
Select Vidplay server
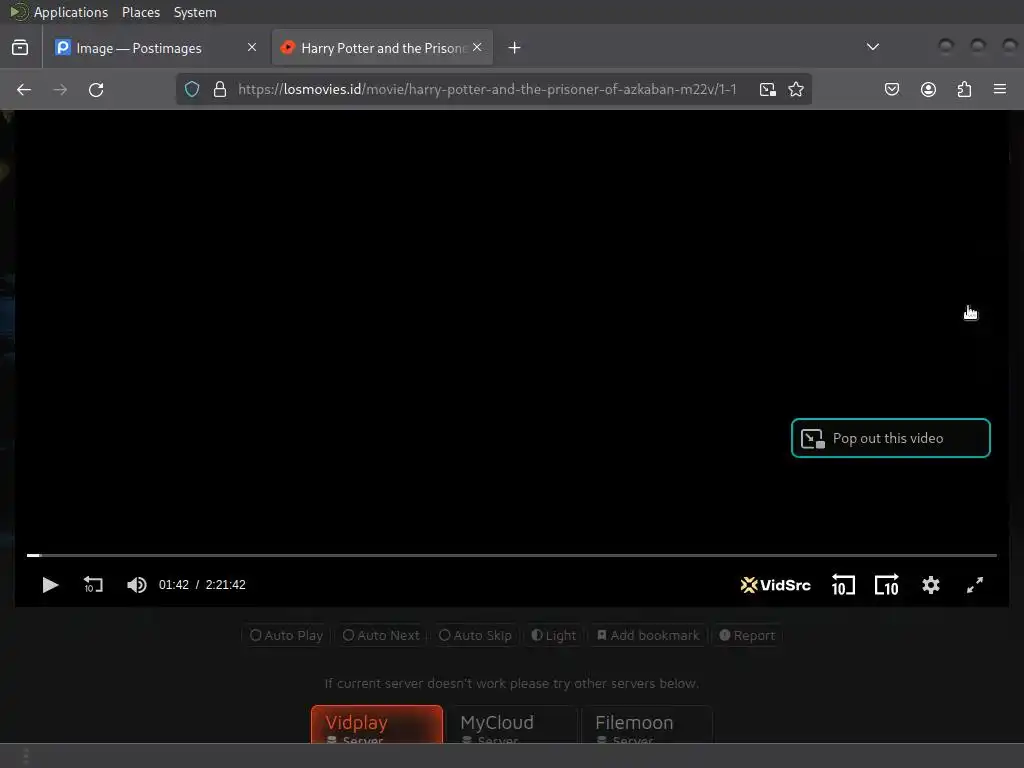pyautogui.click(x=377, y=724)
